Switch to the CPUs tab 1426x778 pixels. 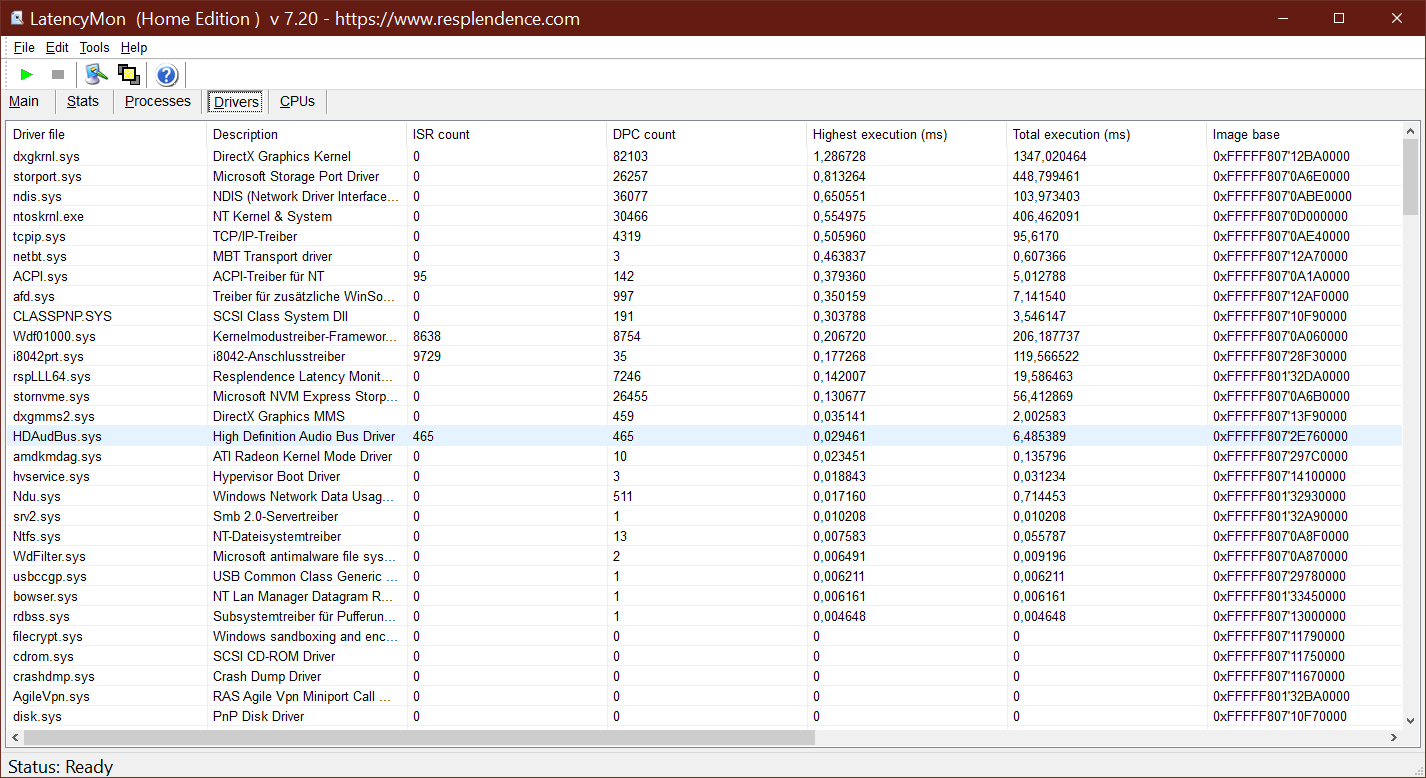[297, 101]
